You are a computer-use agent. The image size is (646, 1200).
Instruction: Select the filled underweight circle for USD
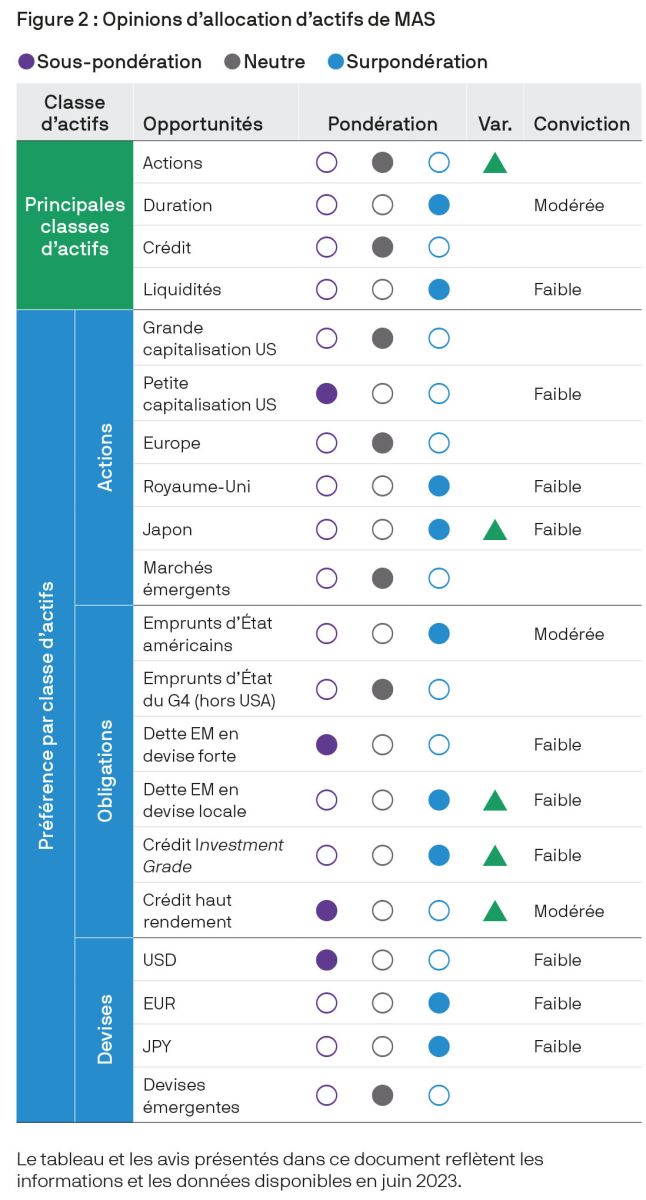[326, 960]
